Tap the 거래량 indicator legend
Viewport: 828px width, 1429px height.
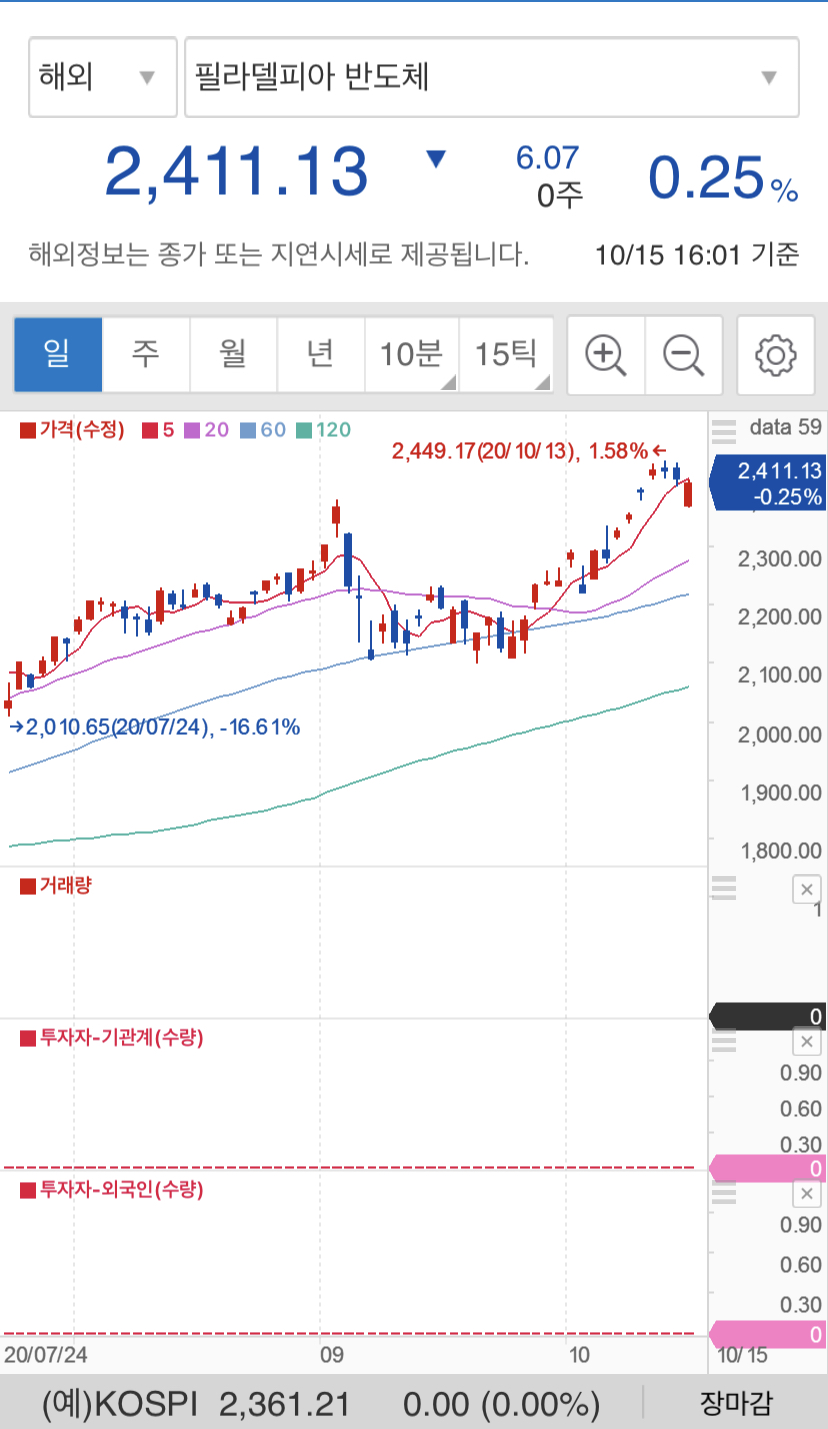[x=55, y=885]
